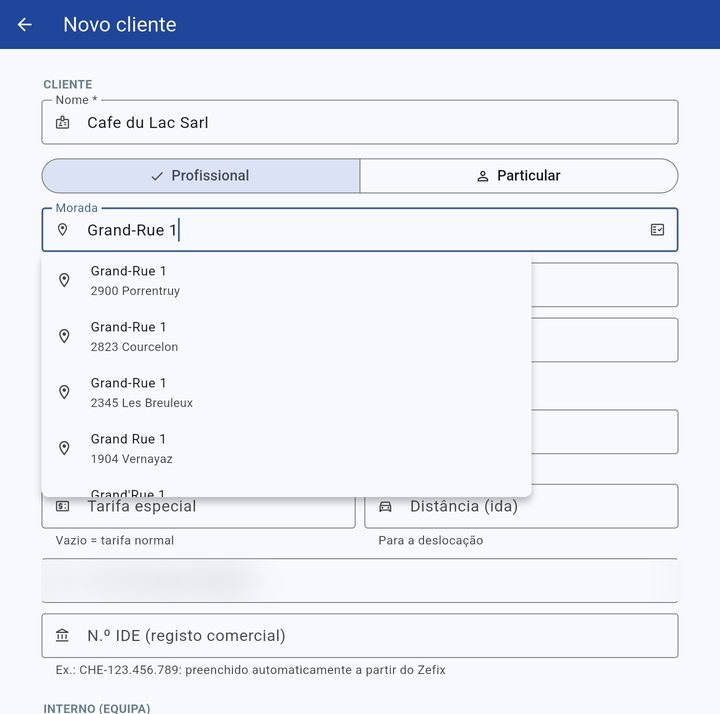
Task: Click pin icon beside 2900 Porrentruy
Action: (64, 280)
